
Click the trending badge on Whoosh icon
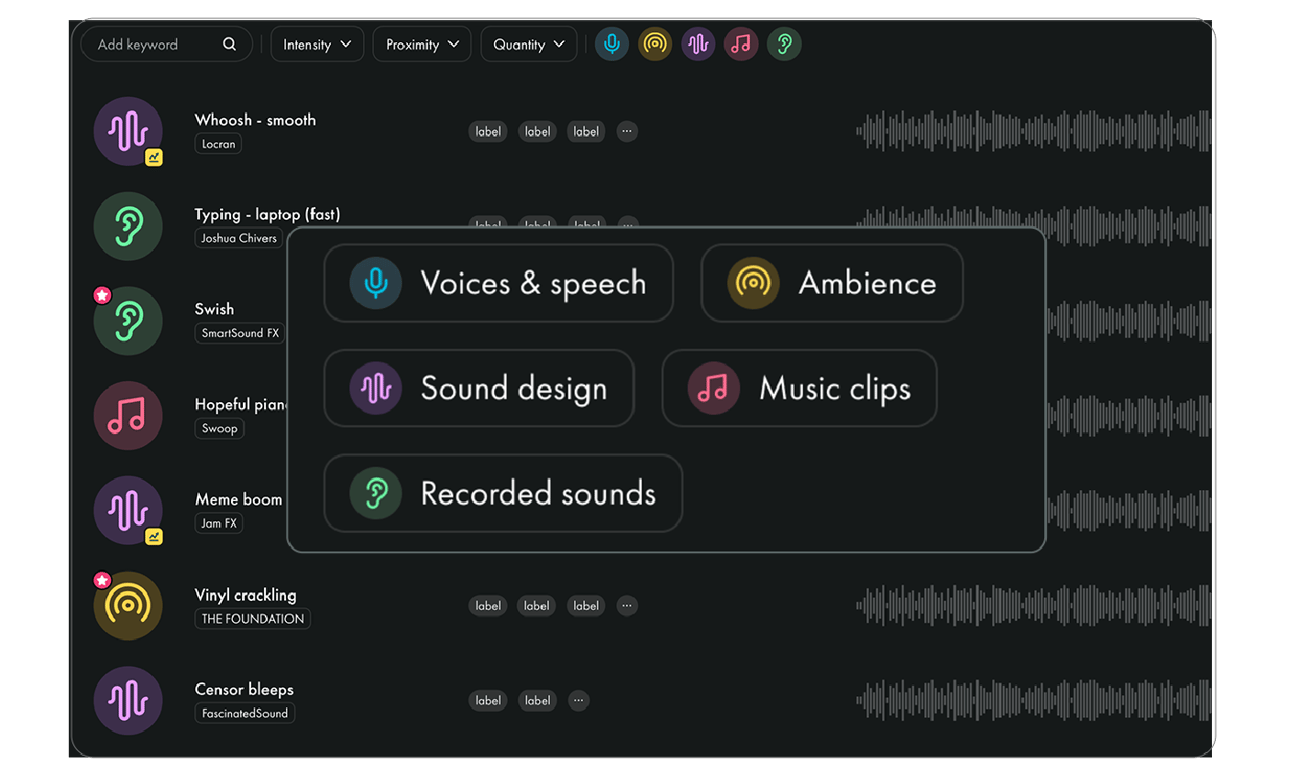coord(154,157)
